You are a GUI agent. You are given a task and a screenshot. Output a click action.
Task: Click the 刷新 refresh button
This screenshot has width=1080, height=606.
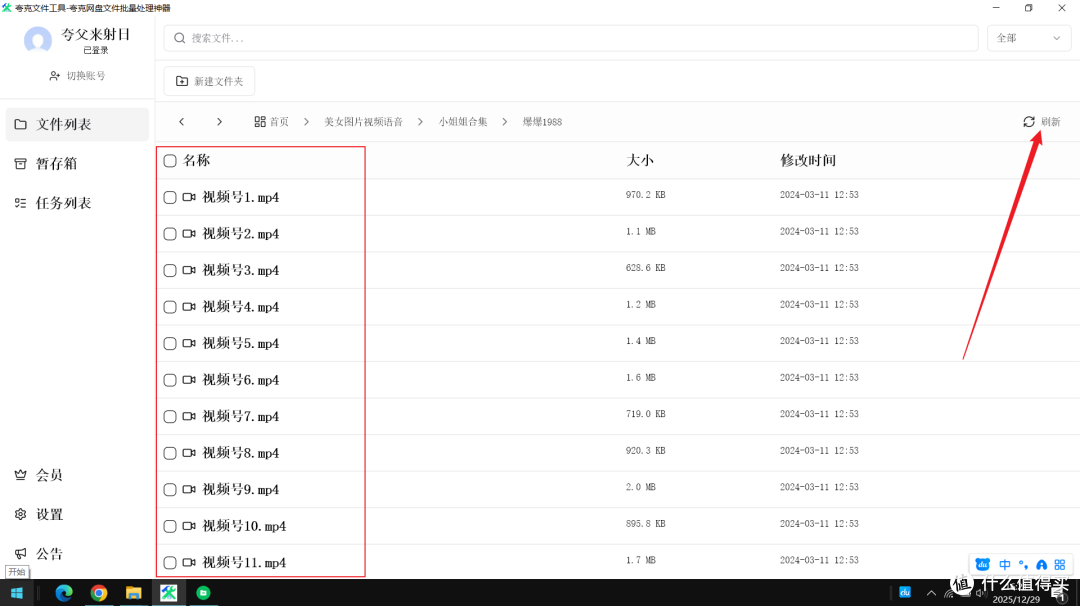click(1041, 122)
